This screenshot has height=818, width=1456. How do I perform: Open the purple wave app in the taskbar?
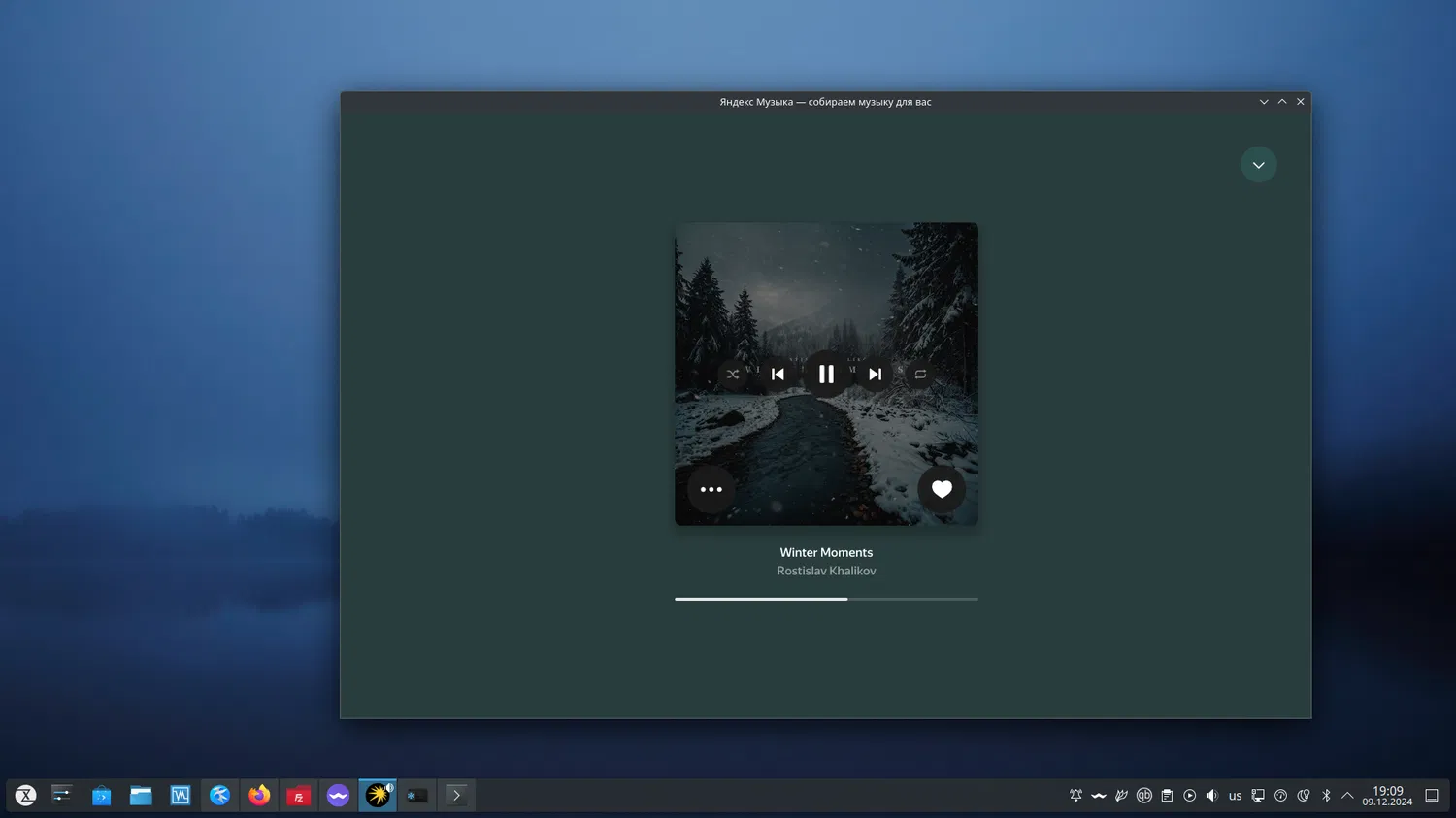338,796
